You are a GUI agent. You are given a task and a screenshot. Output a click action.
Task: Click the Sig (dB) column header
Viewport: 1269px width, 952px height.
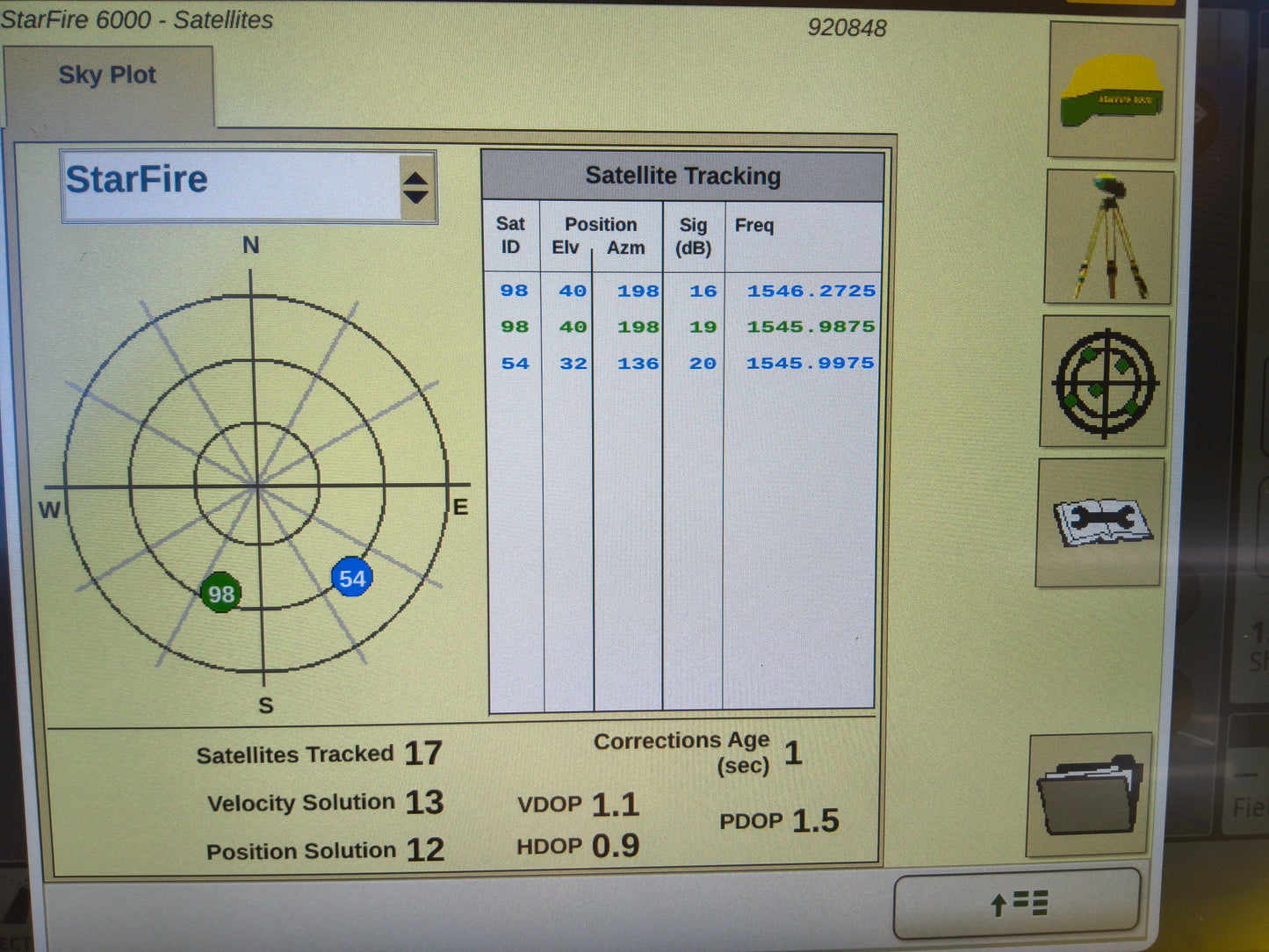(x=693, y=236)
